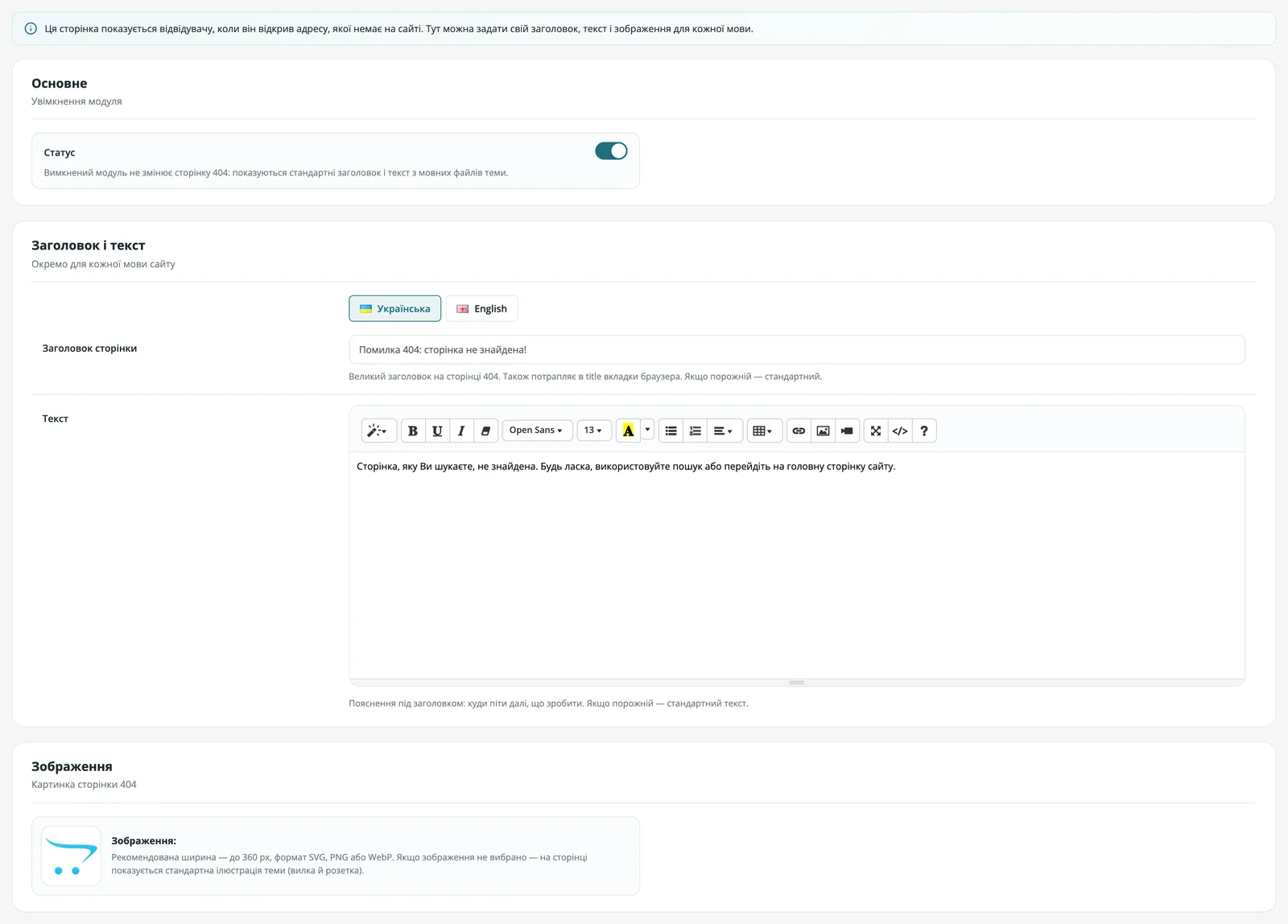Click the insert video icon
The image size is (1288, 924).
click(x=847, y=431)
